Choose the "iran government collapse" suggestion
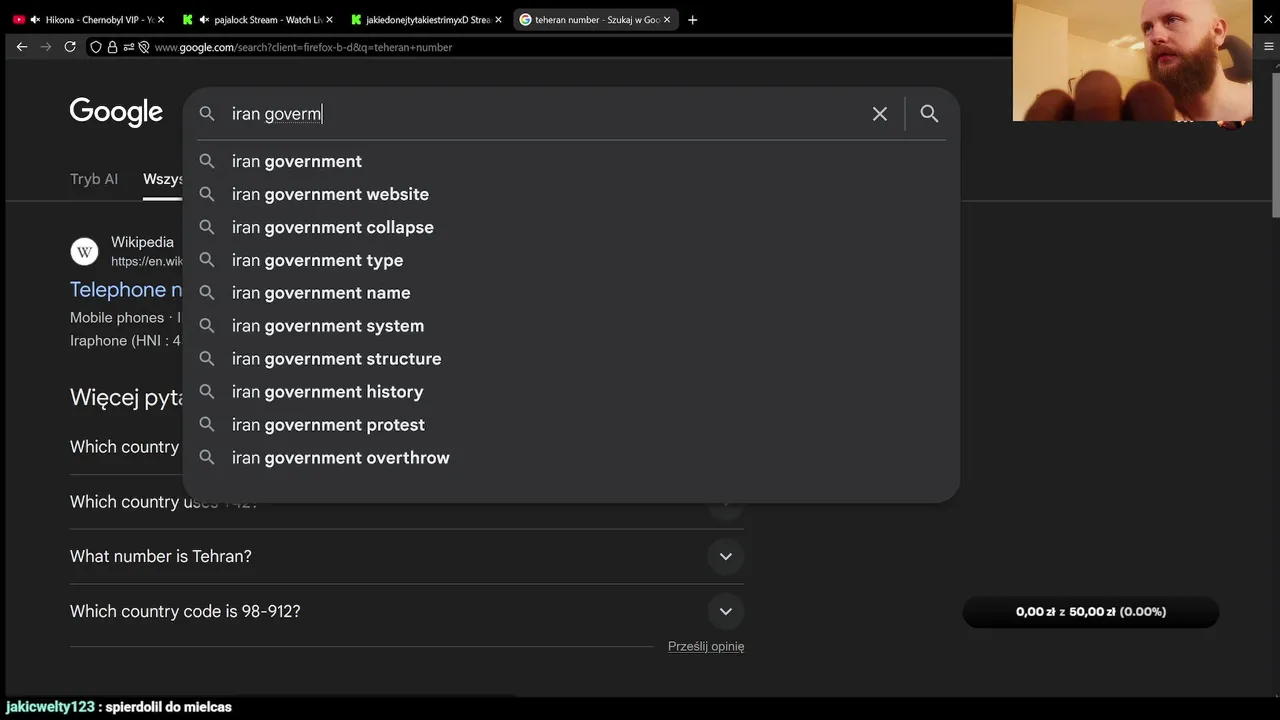The height and width of the screenshot is (720, 1280). [x=332, y=227]
